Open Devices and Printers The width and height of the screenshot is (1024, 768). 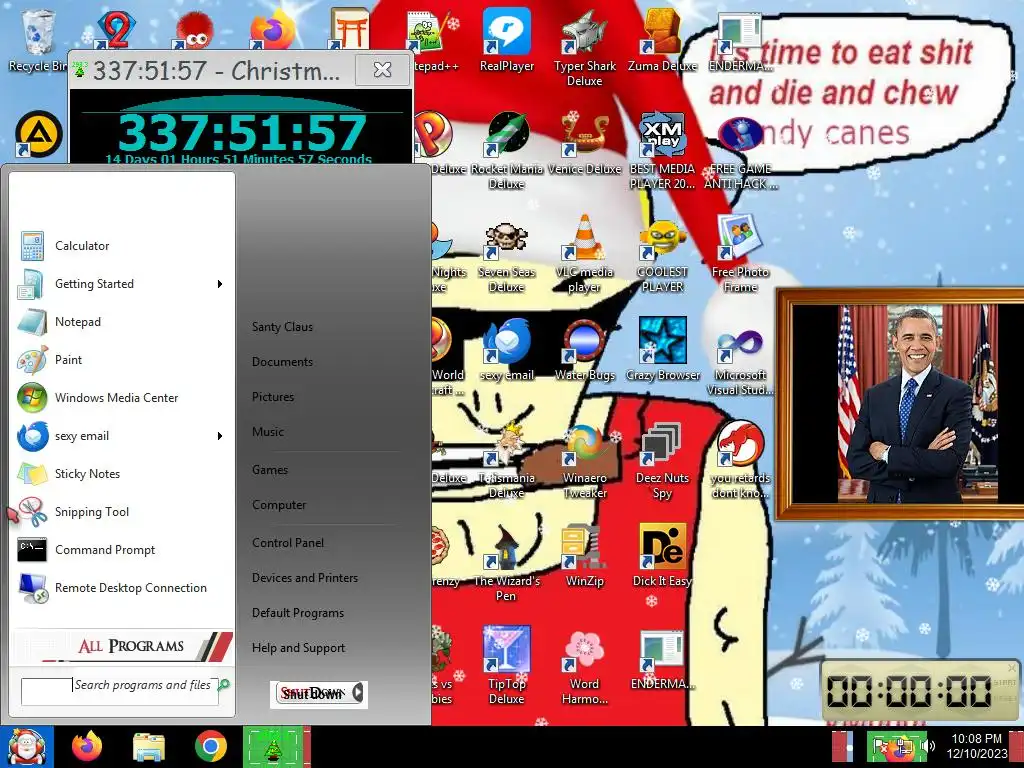305,578
